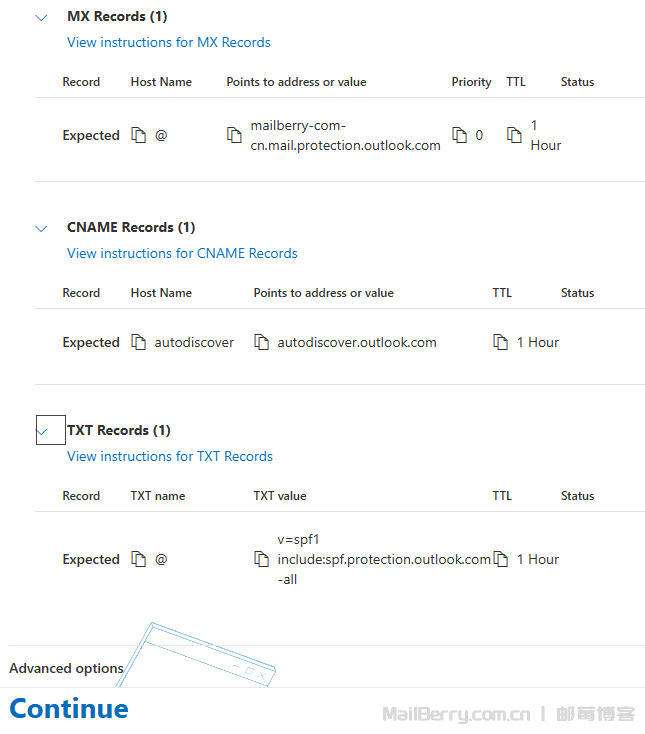Screen dimensions: 645x734
Task: Collapse the CNAME Records section
Action: point(41,228)
